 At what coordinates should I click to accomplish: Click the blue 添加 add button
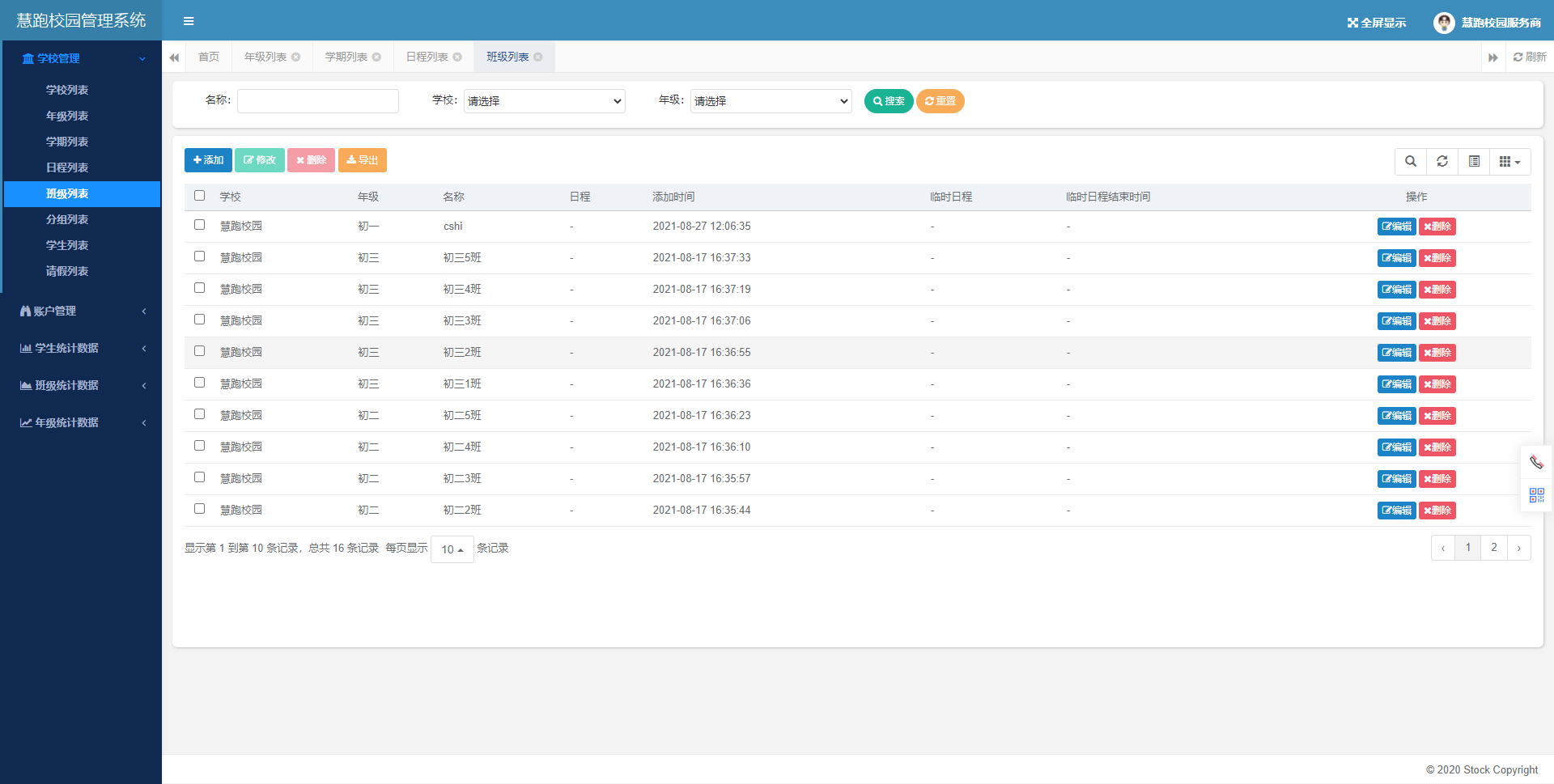tap(208, 160)
